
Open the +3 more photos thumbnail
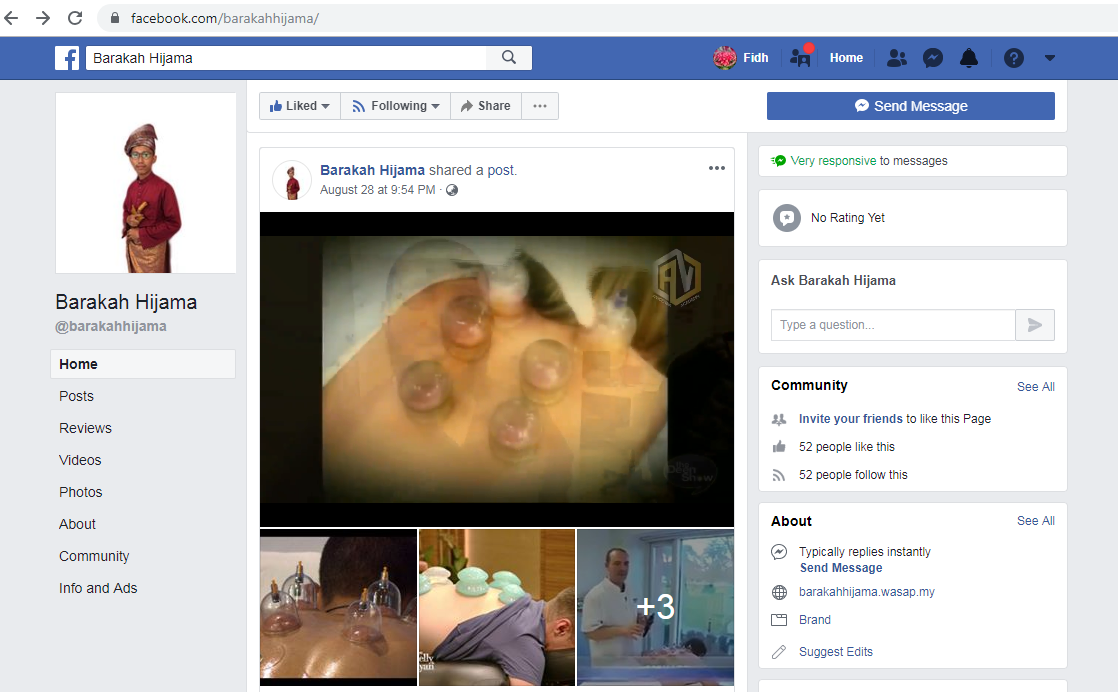[x=655, y=607]
